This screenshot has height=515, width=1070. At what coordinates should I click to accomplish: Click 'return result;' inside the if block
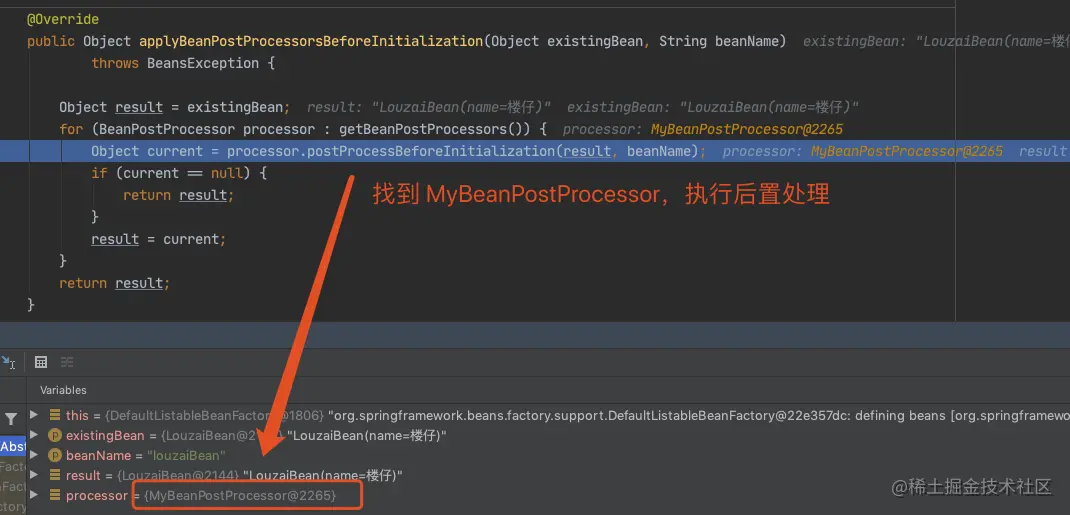click(x=179, y=195)
